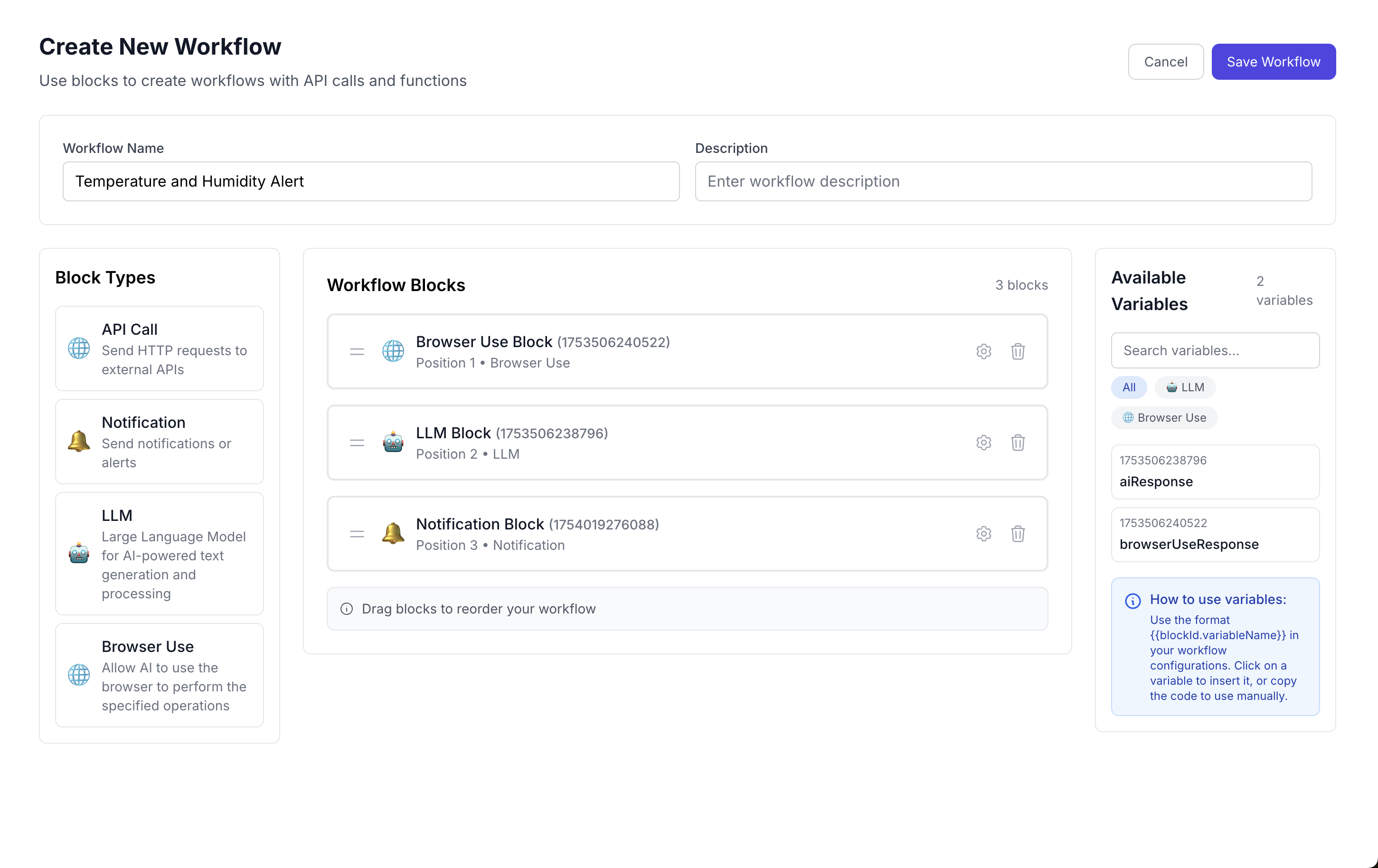Filter variables by All
This screenshot has width=1378, height=868.
tap(1129, 387)
